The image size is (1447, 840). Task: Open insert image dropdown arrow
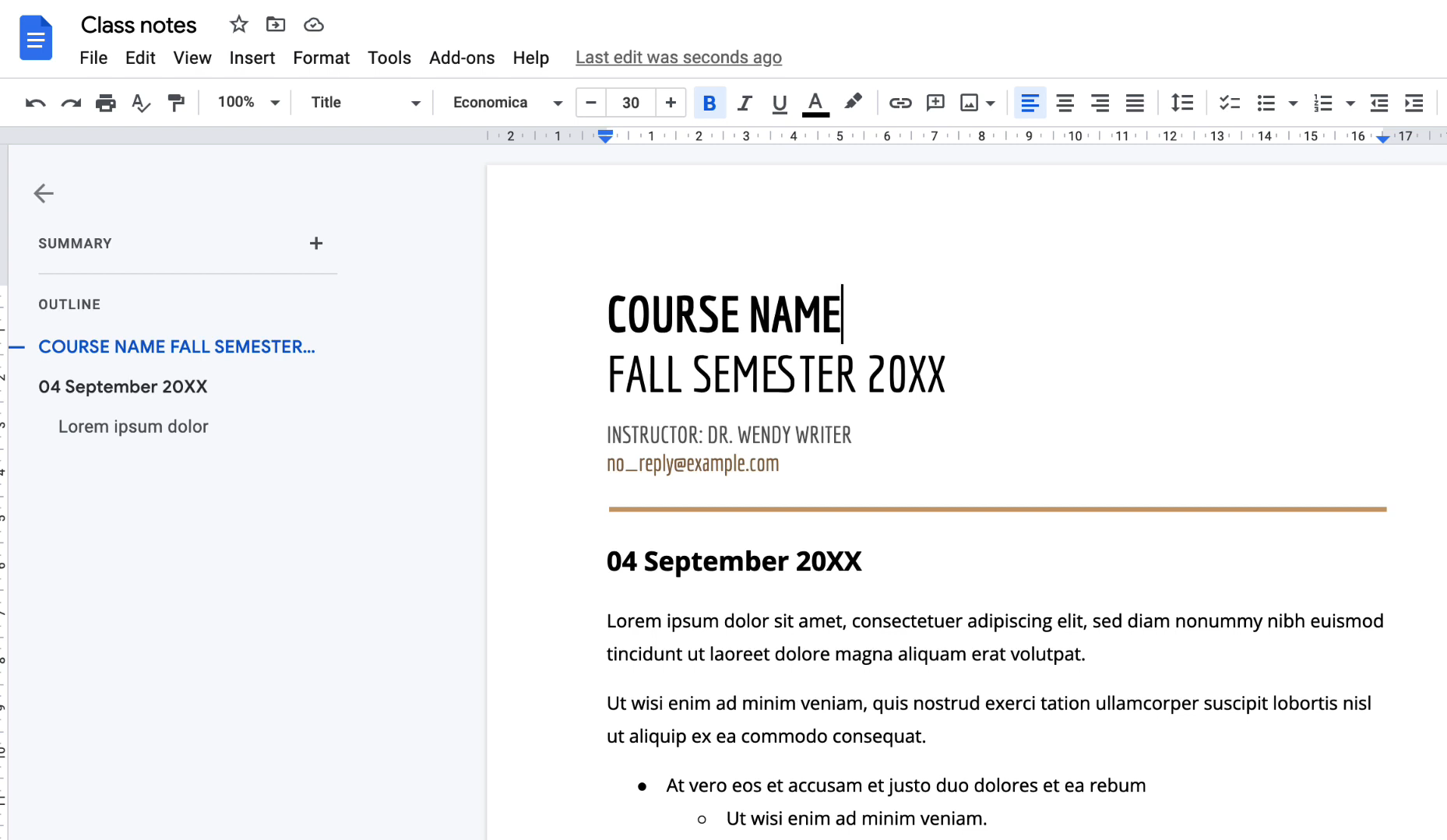pos(991,103)
